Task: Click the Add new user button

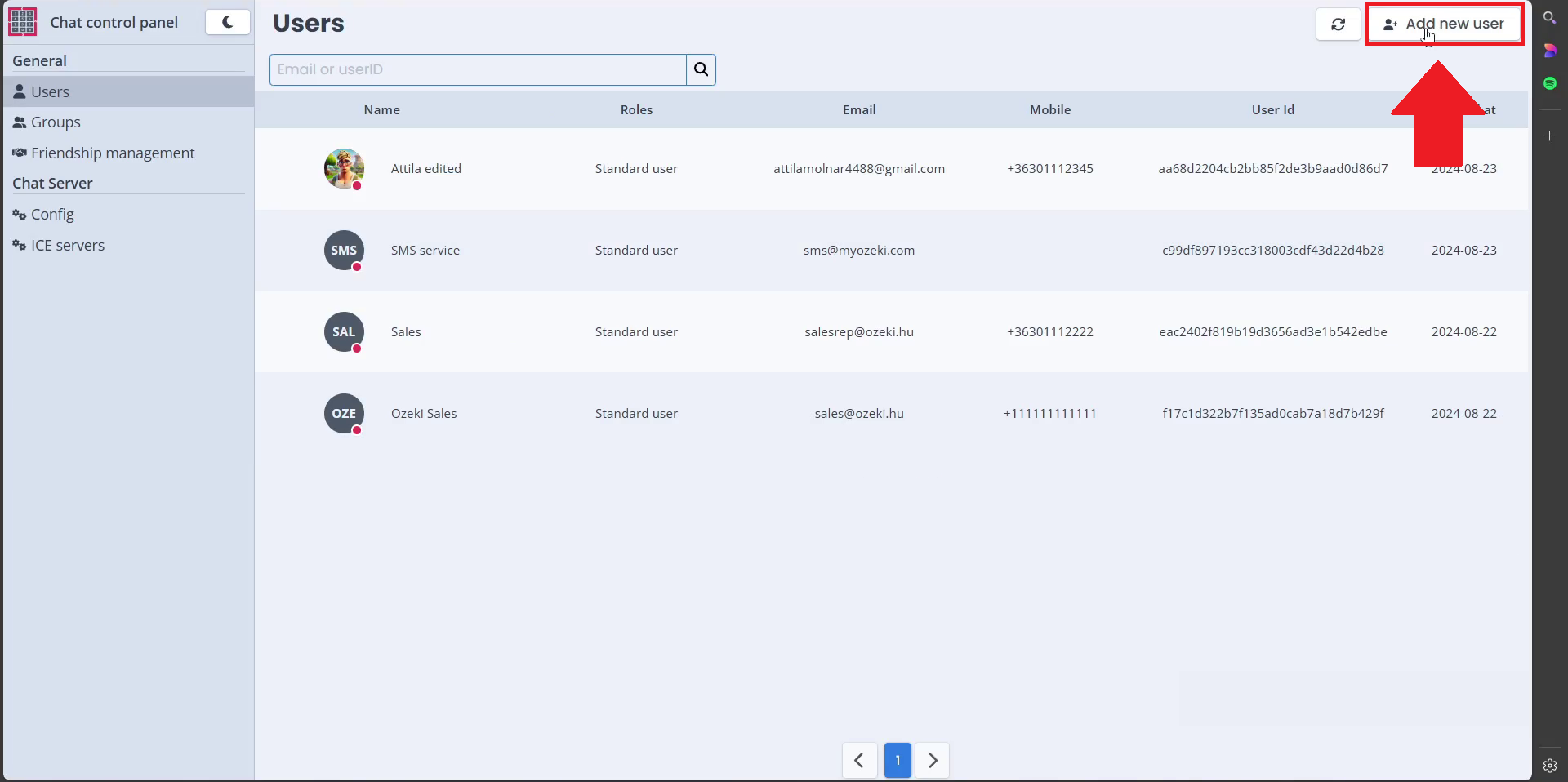Action: [1443, 24]
